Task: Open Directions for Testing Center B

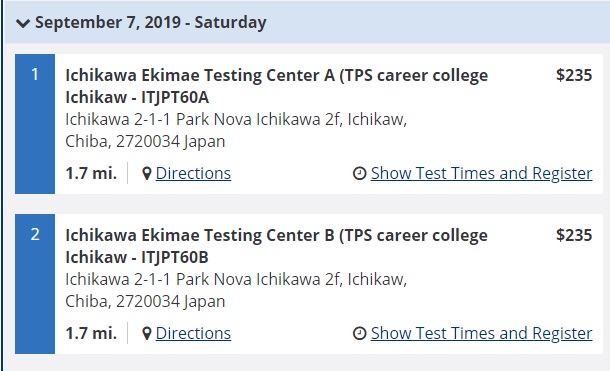Action: pyautogui.click(x=193, y=333)
